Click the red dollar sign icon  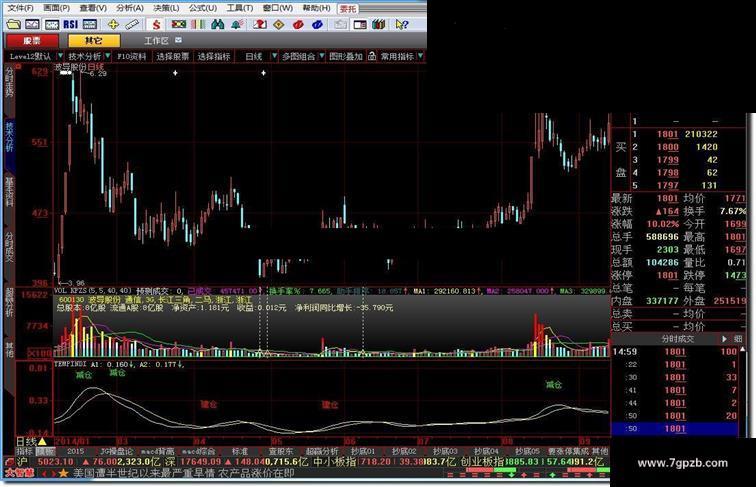pos(156,24)
